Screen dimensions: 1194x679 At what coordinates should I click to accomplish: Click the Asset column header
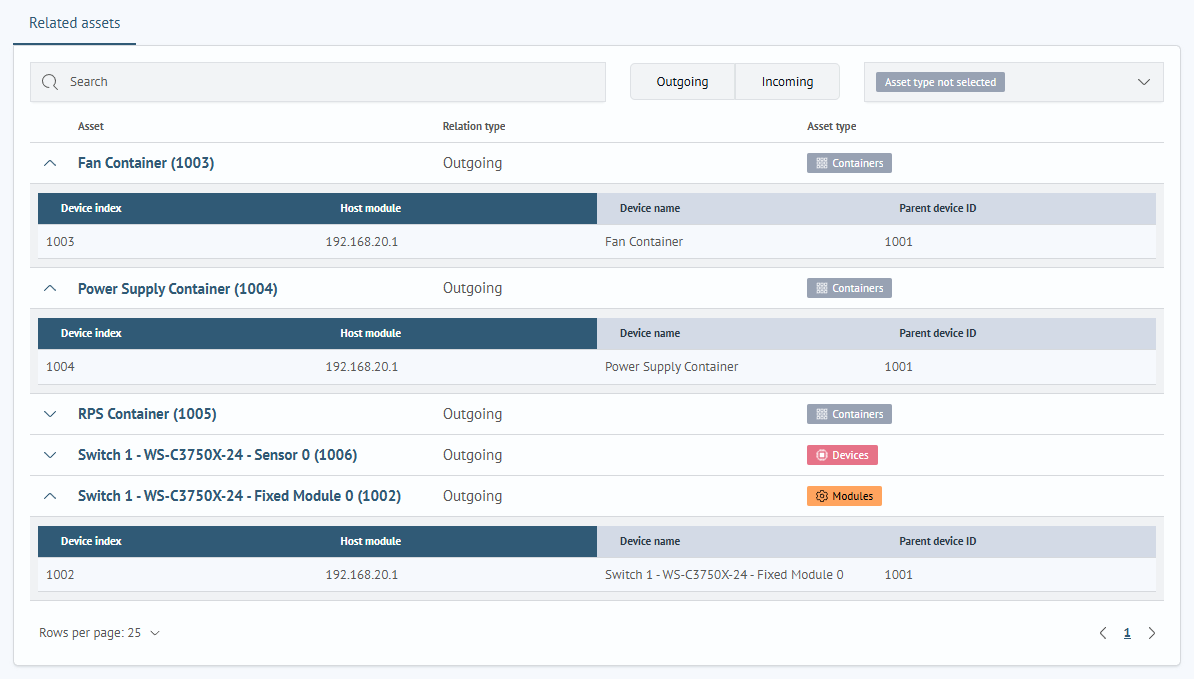(x=91, y=126)
